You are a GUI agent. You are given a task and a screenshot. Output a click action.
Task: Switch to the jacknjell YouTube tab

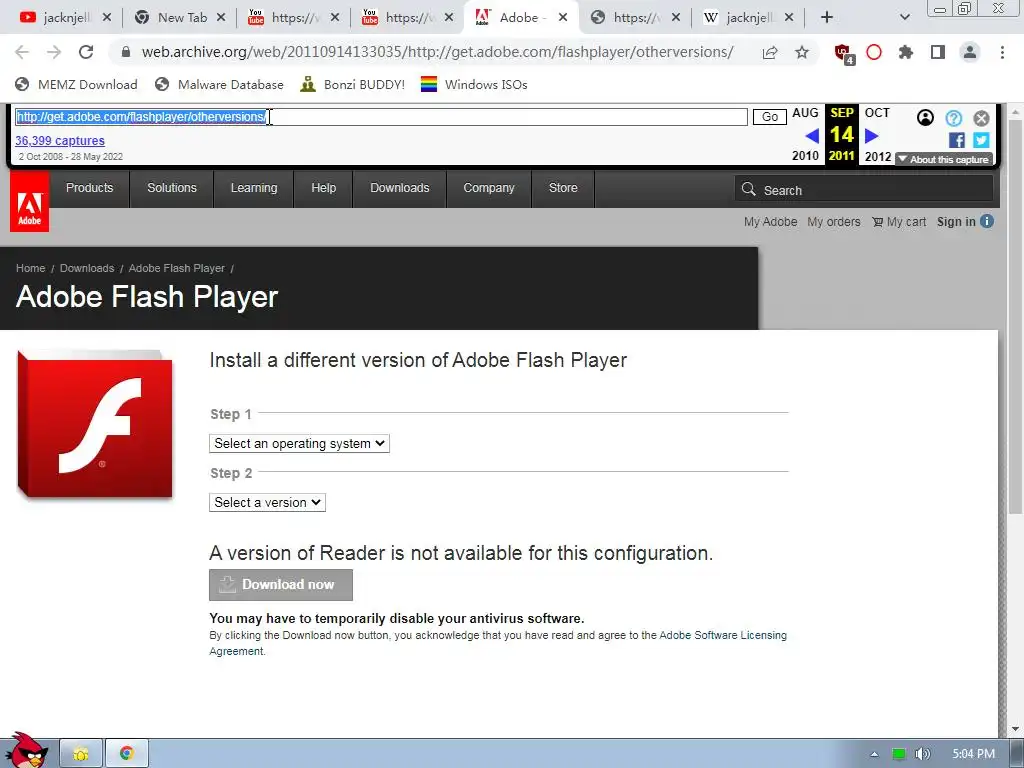[64, 18]
